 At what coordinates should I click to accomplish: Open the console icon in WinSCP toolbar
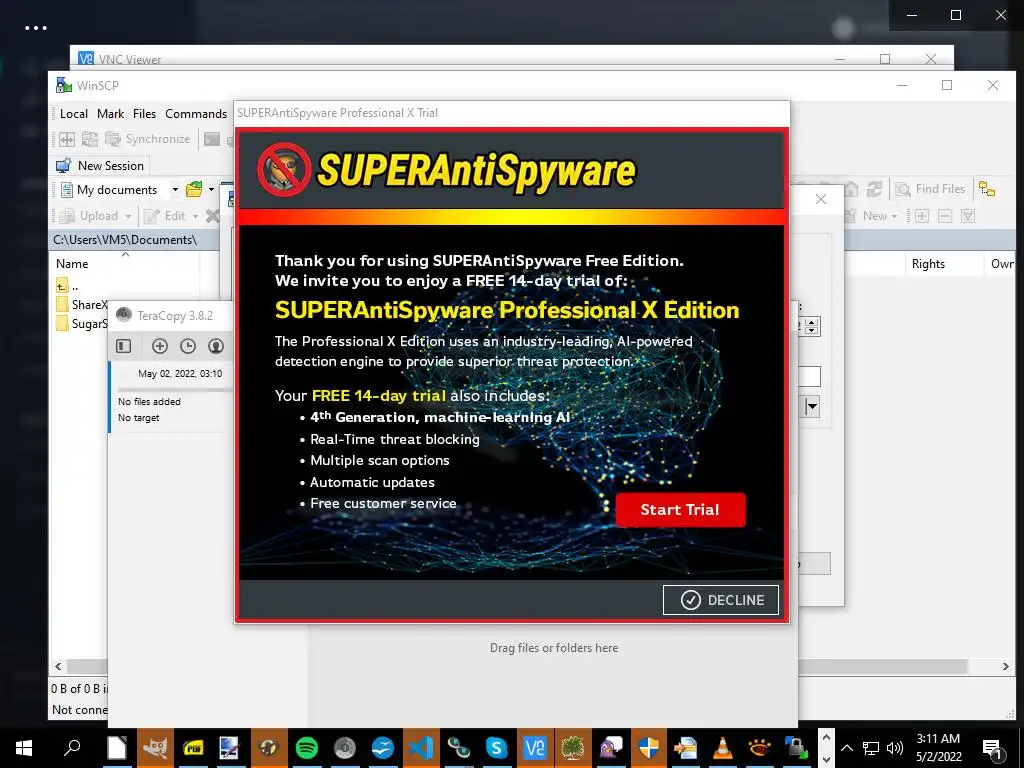click(212, 139)
